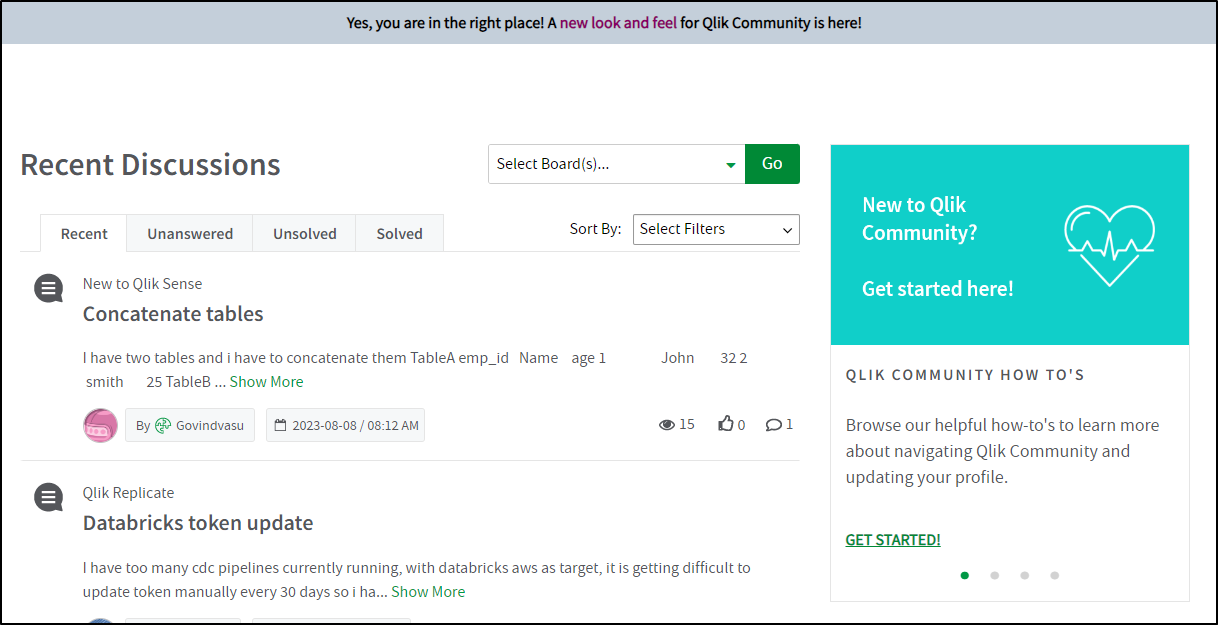Switch to the Unsolved tab
Screen dimensions: 1218x625
pos(305,233)
